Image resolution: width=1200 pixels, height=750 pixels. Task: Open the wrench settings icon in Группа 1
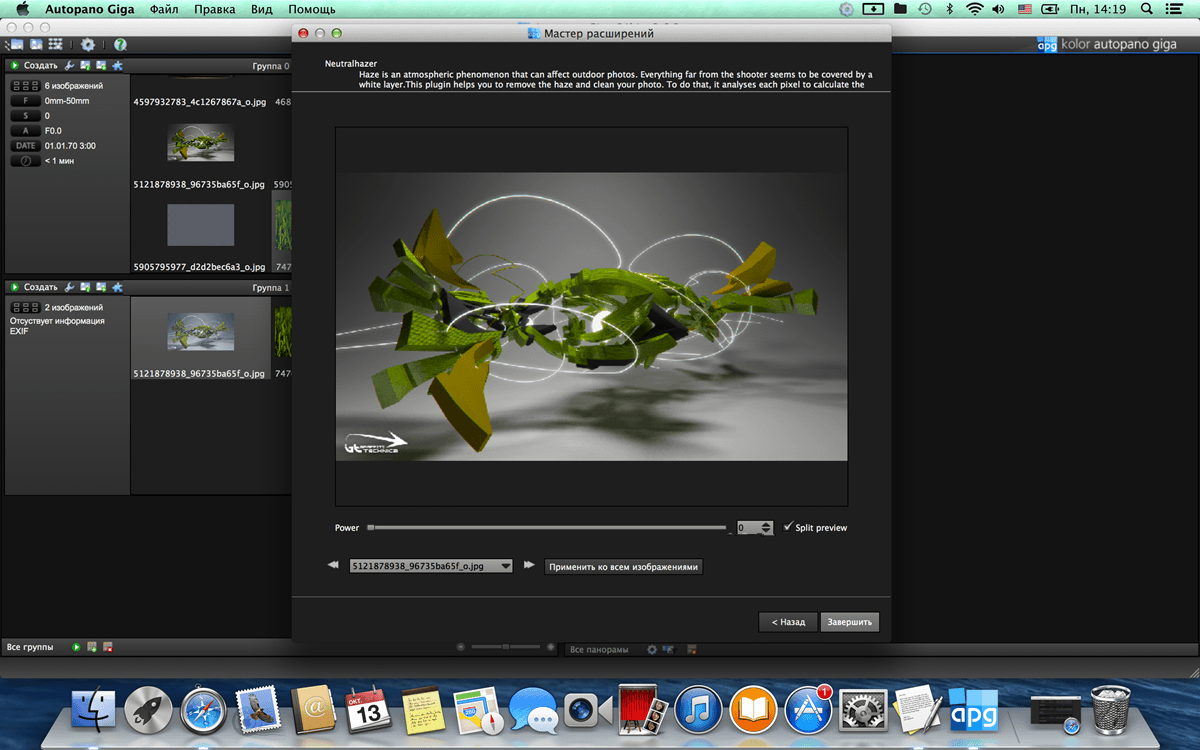point(70,287)
